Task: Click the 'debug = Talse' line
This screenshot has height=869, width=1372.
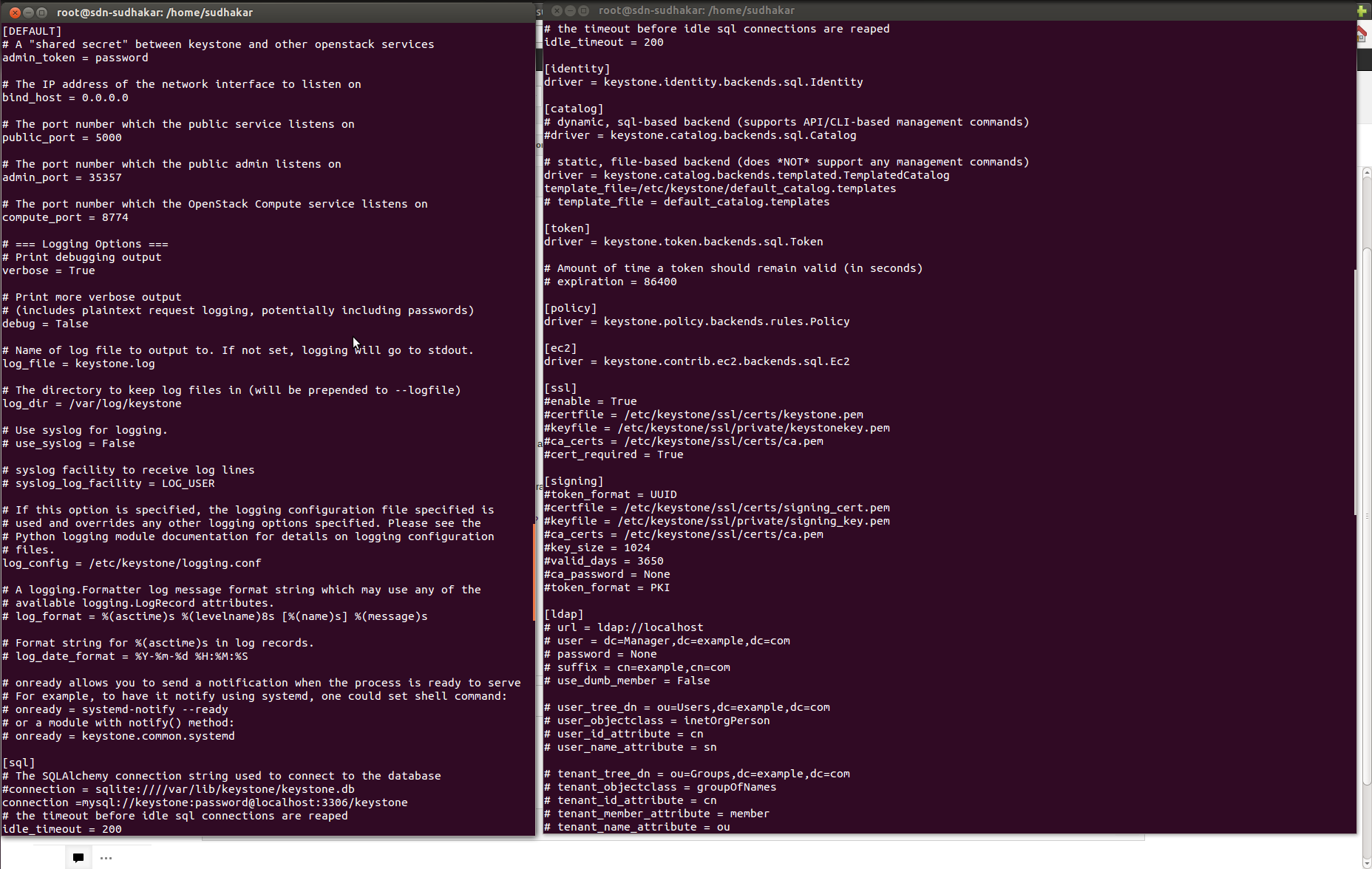Action: point(45,324)
